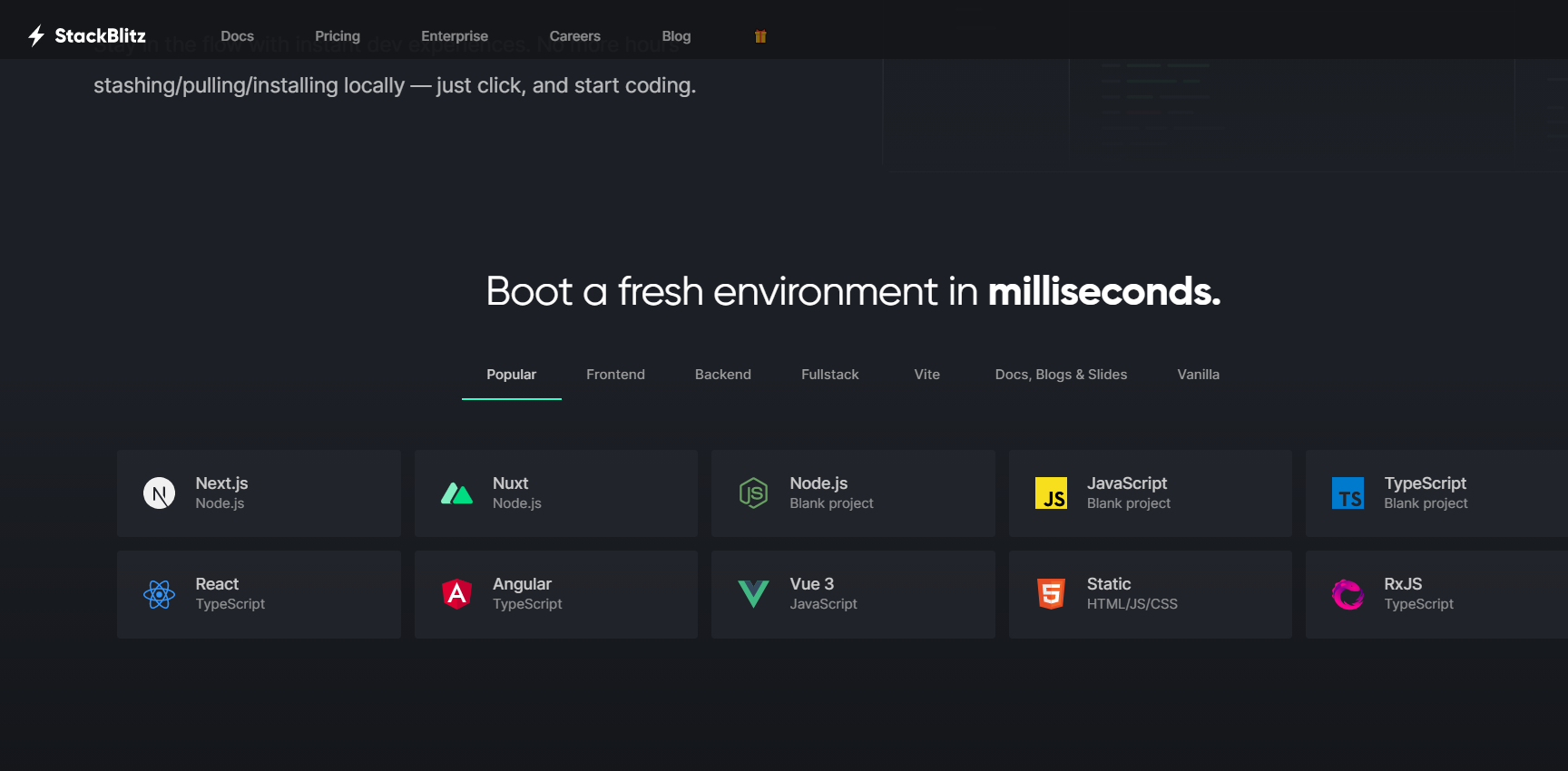1568x771 pixels.
Task: Click the StackBlitz wordmark text
Action: (100, 36)
